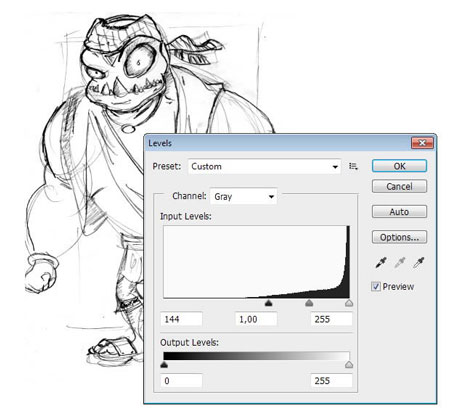Click the output highlight field showing 255
The image size is (450, 412).
[x=331, y=380]
